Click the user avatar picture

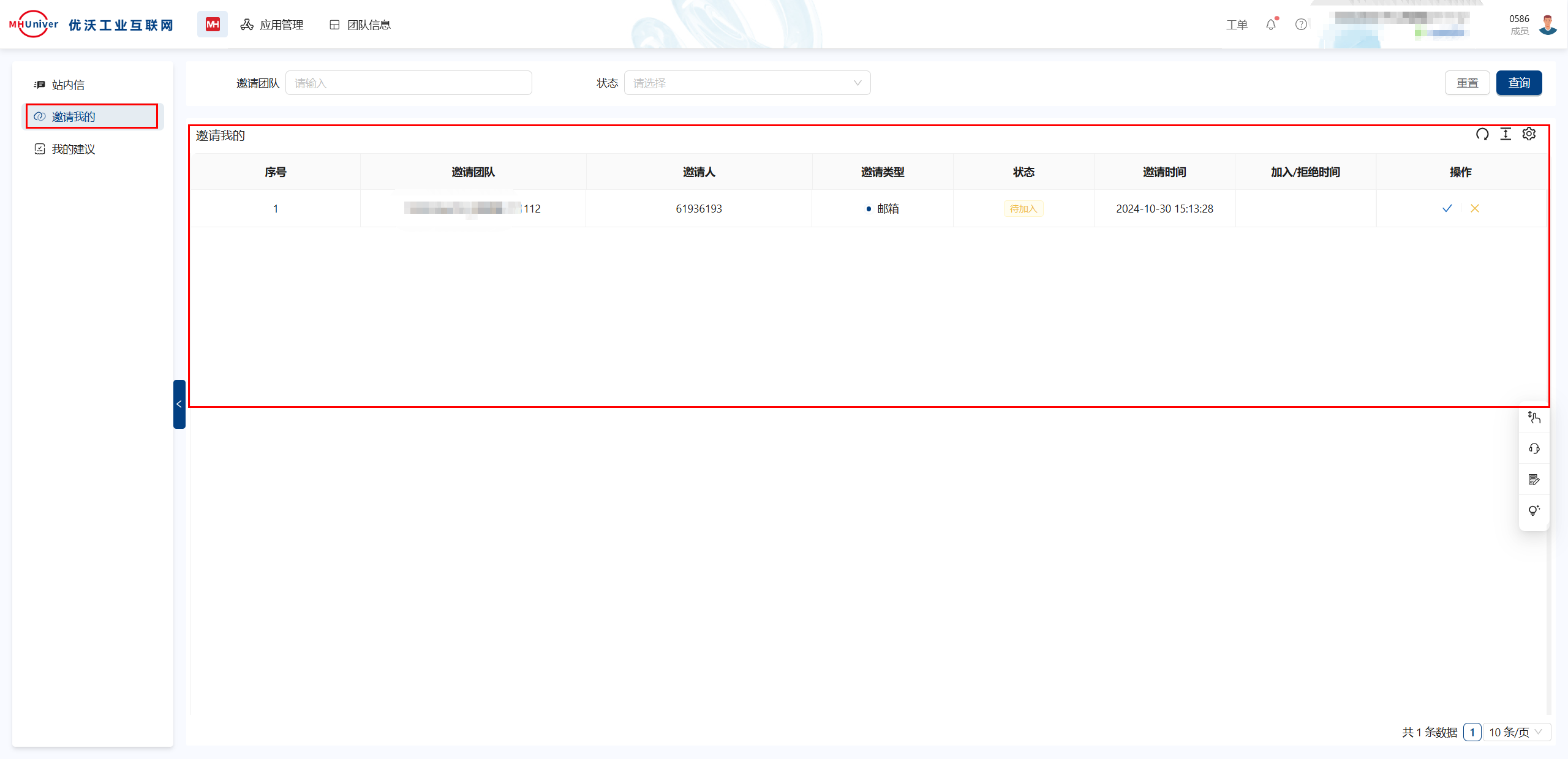1548,25
